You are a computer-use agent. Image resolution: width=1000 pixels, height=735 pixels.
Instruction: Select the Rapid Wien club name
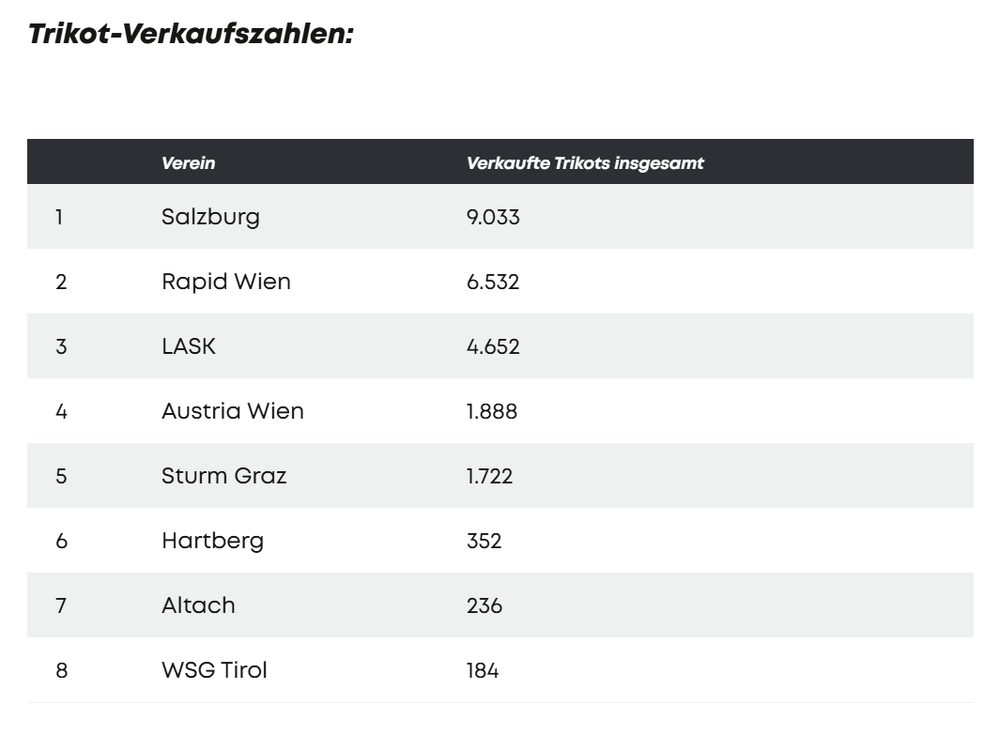pyautogui.click(x=226, y=281)
